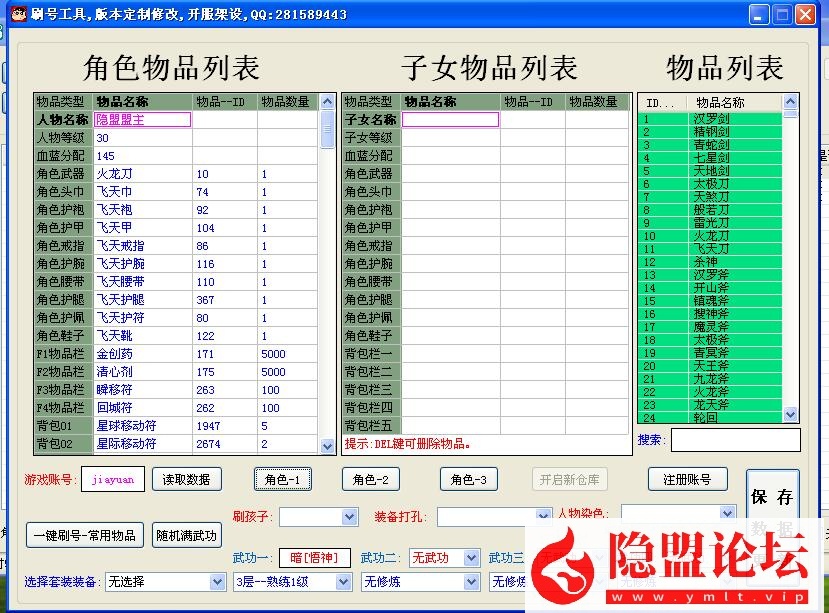Switch to 角色-3

tap(468, 480)
